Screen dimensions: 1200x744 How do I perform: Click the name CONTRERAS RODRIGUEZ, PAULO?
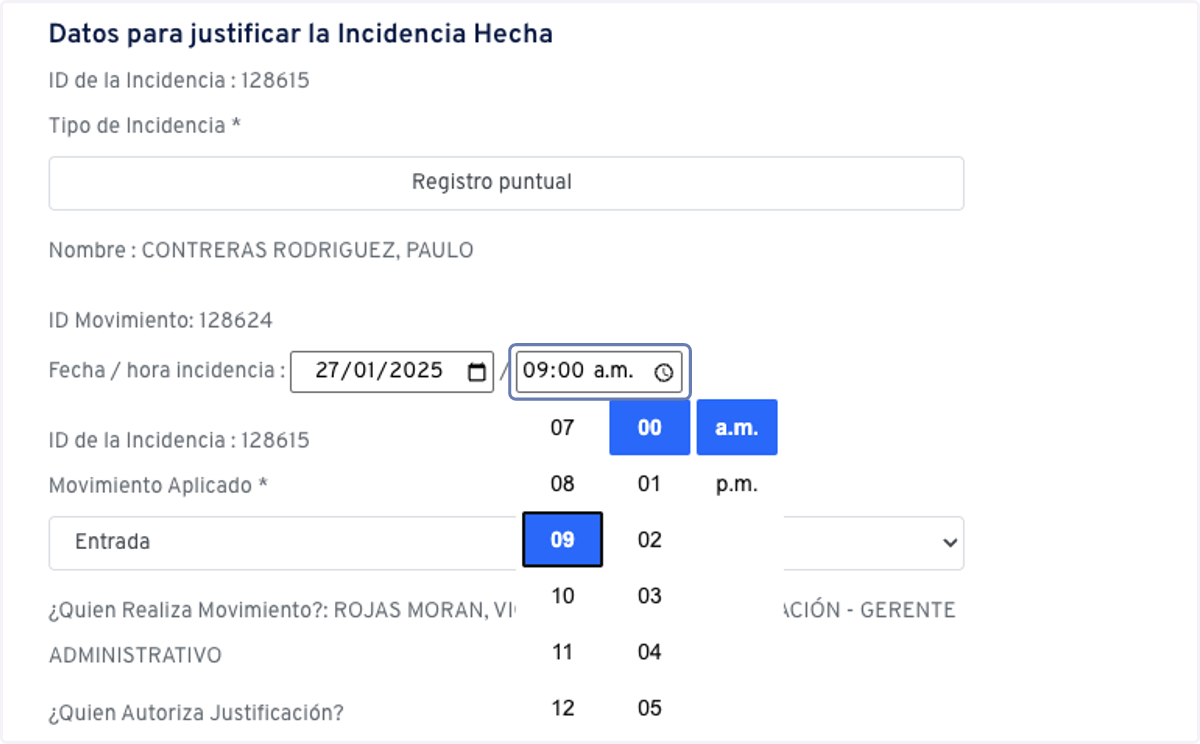[308, 250]
